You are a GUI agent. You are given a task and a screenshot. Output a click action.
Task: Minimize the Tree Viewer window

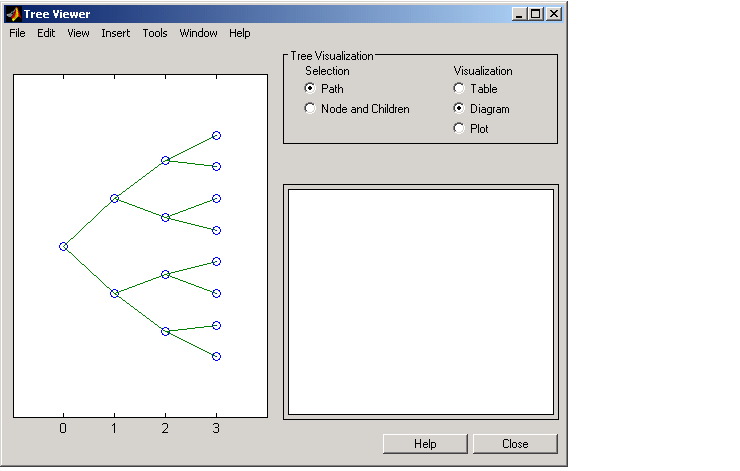(520, 14)
